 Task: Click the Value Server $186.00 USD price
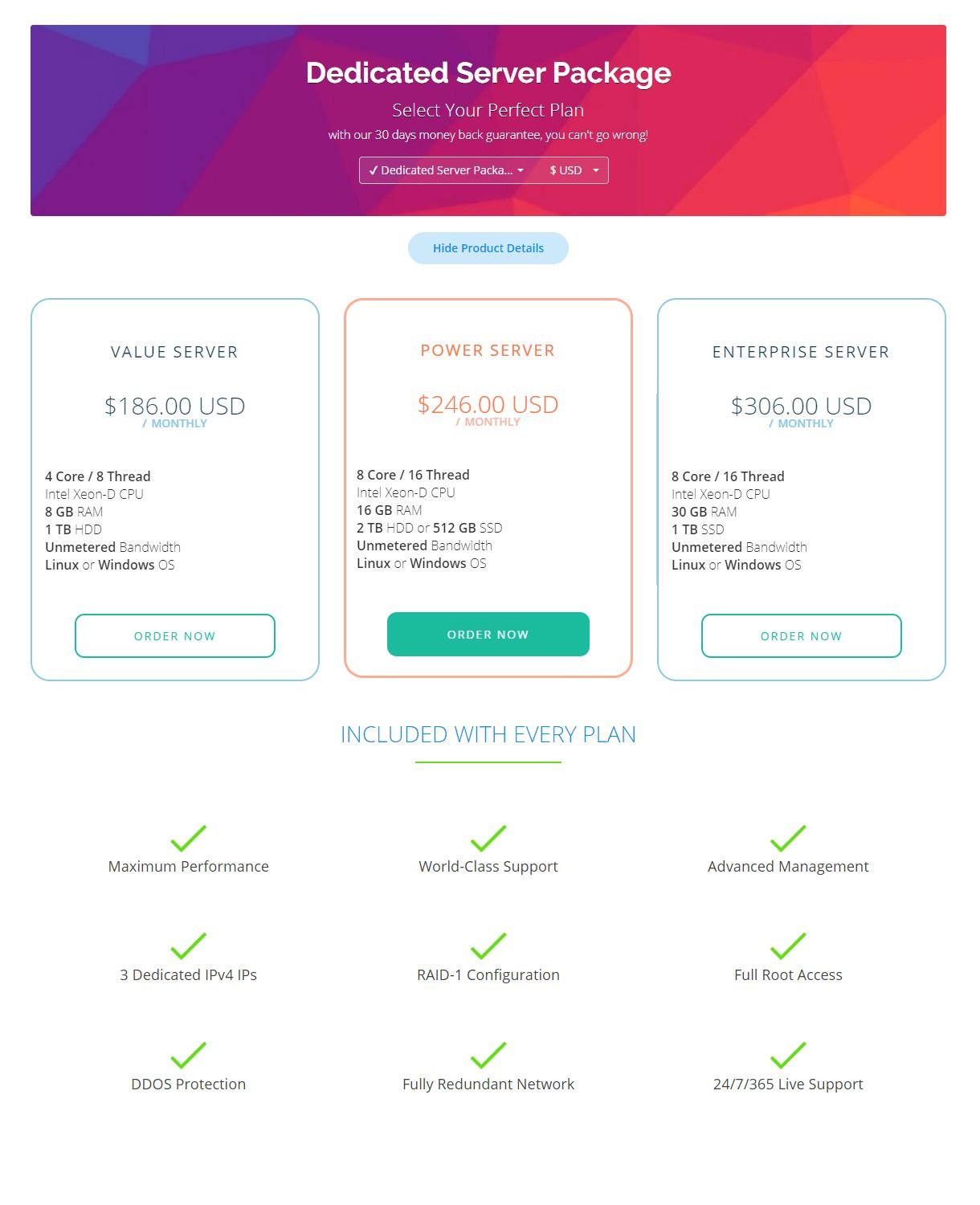(175, 406)
